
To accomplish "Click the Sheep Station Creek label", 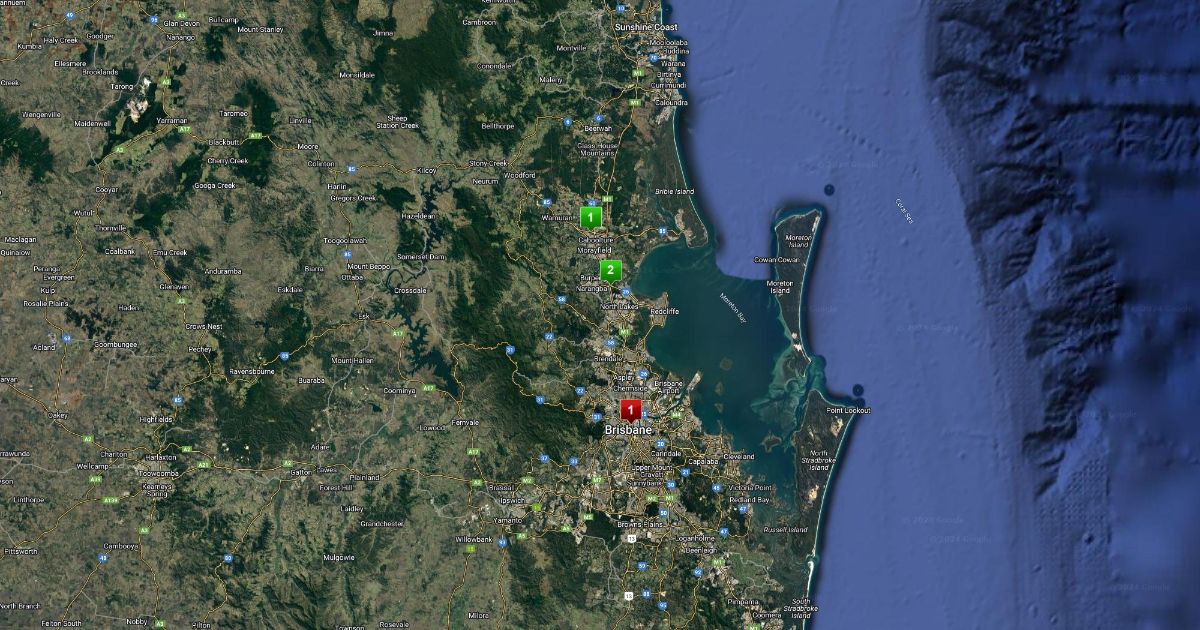I will click(x=397, y=121).
